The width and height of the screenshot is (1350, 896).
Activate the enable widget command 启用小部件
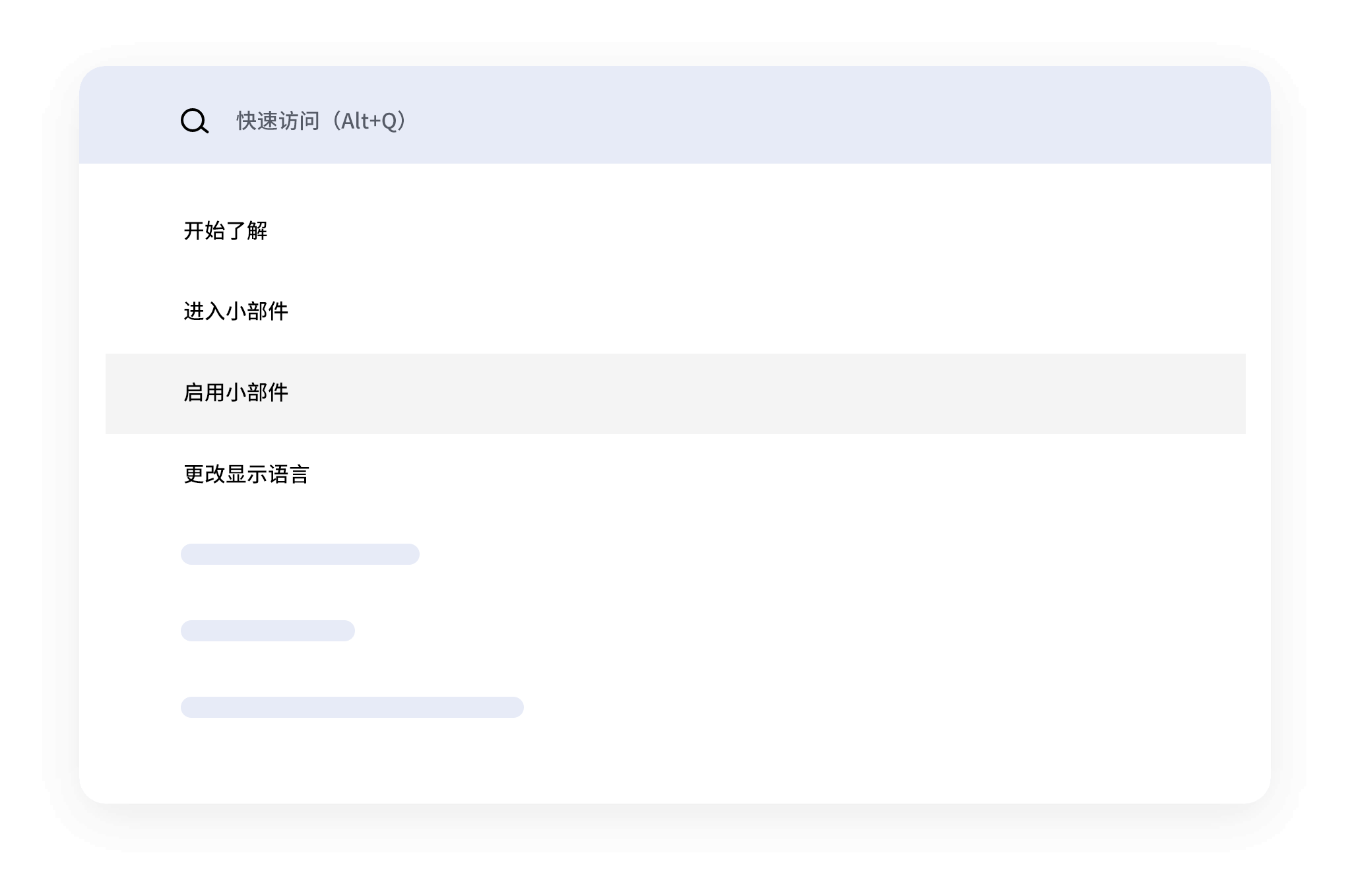tap(236, 393)
